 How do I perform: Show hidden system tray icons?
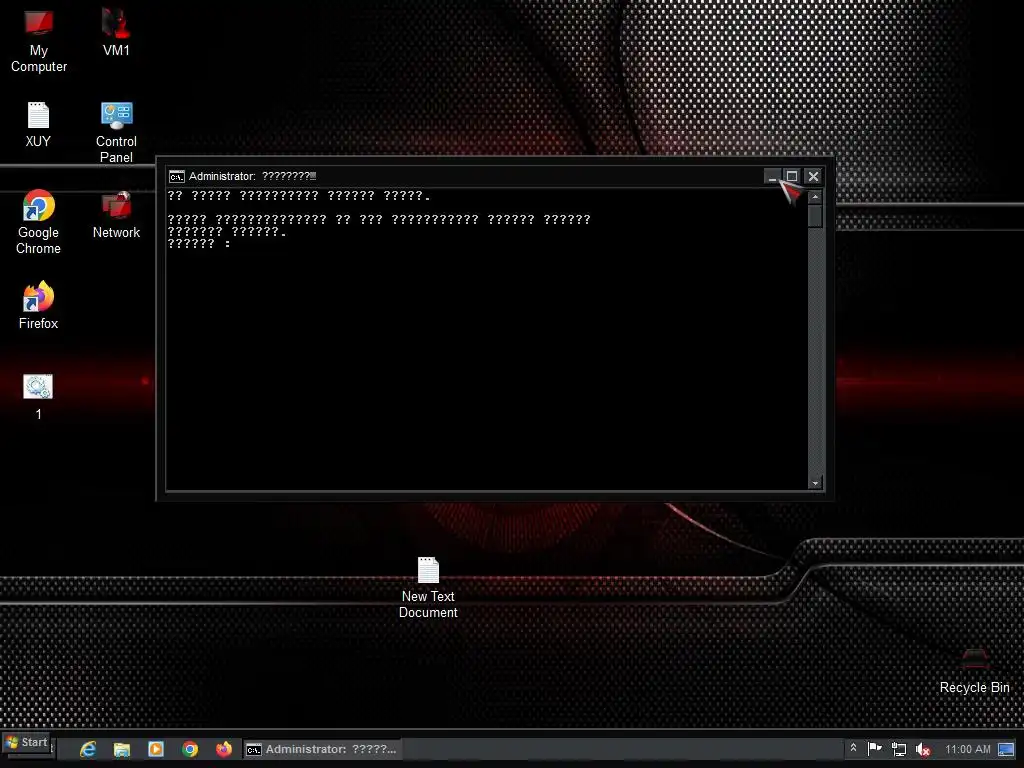(853, 748)
